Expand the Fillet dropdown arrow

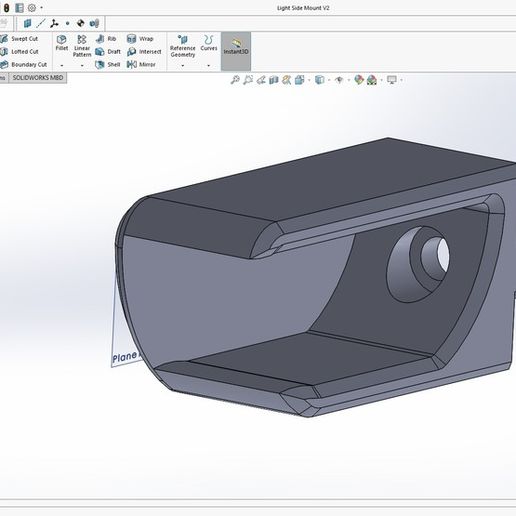click(62, 66)
